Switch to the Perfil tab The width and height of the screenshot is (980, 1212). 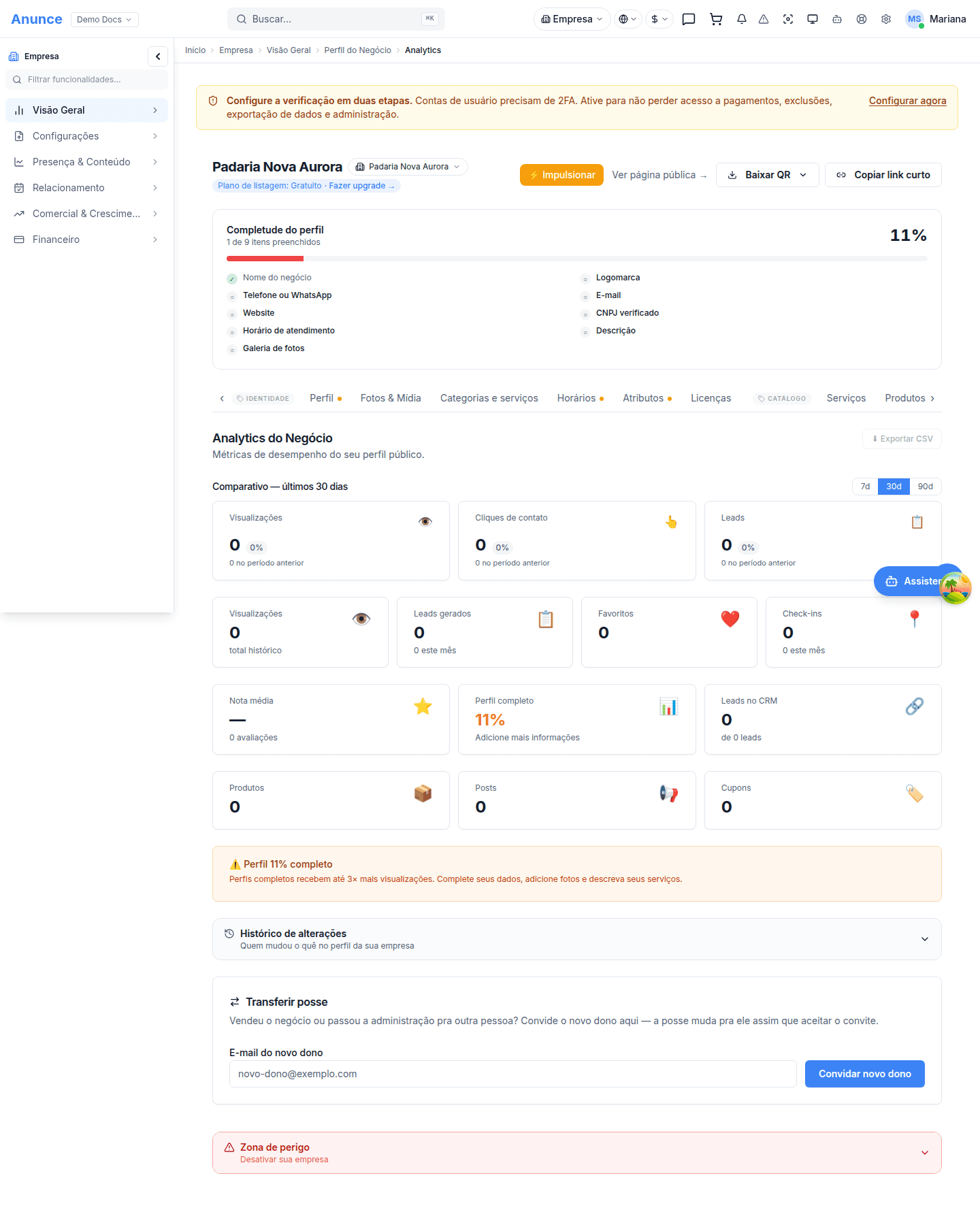click(325, 398)
